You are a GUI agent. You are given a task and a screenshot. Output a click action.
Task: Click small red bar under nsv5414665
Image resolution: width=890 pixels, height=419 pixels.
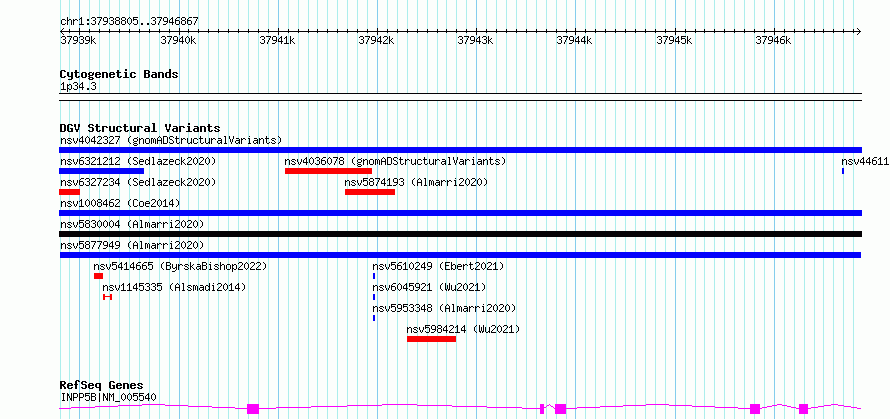pyautogui.click(x=98, y=276)
